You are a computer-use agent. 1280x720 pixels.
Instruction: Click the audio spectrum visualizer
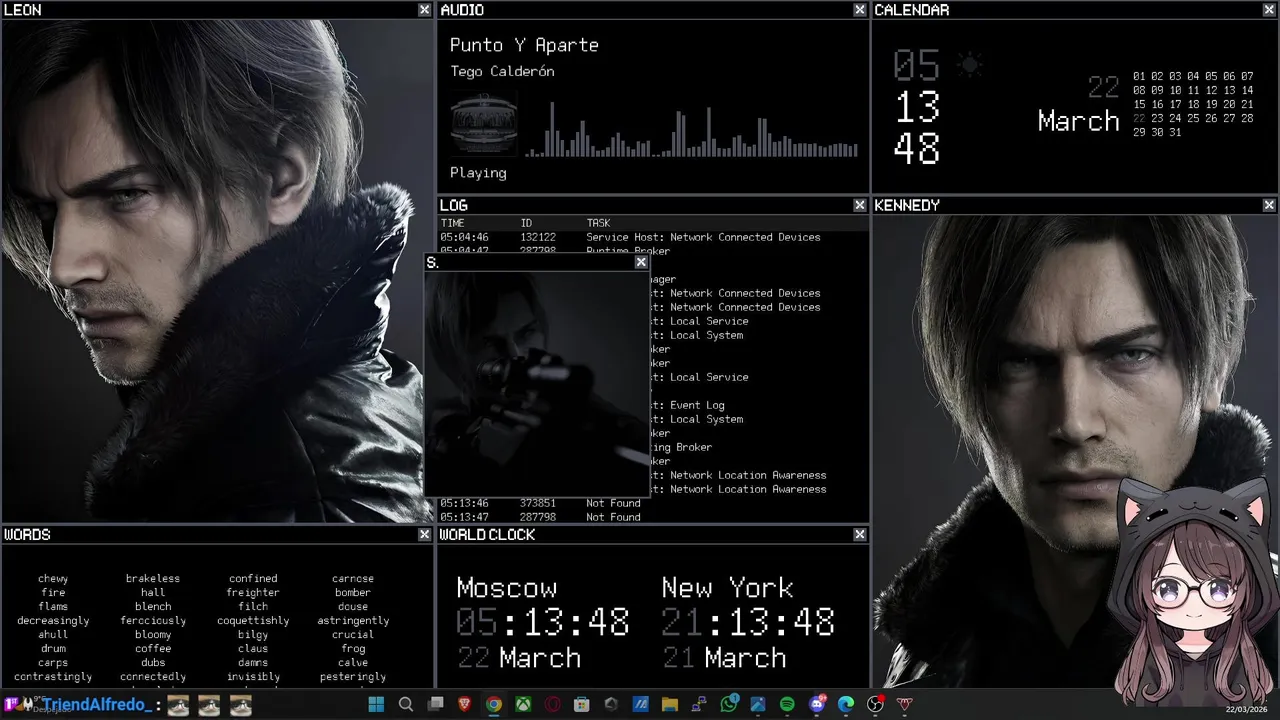(692, 129)
